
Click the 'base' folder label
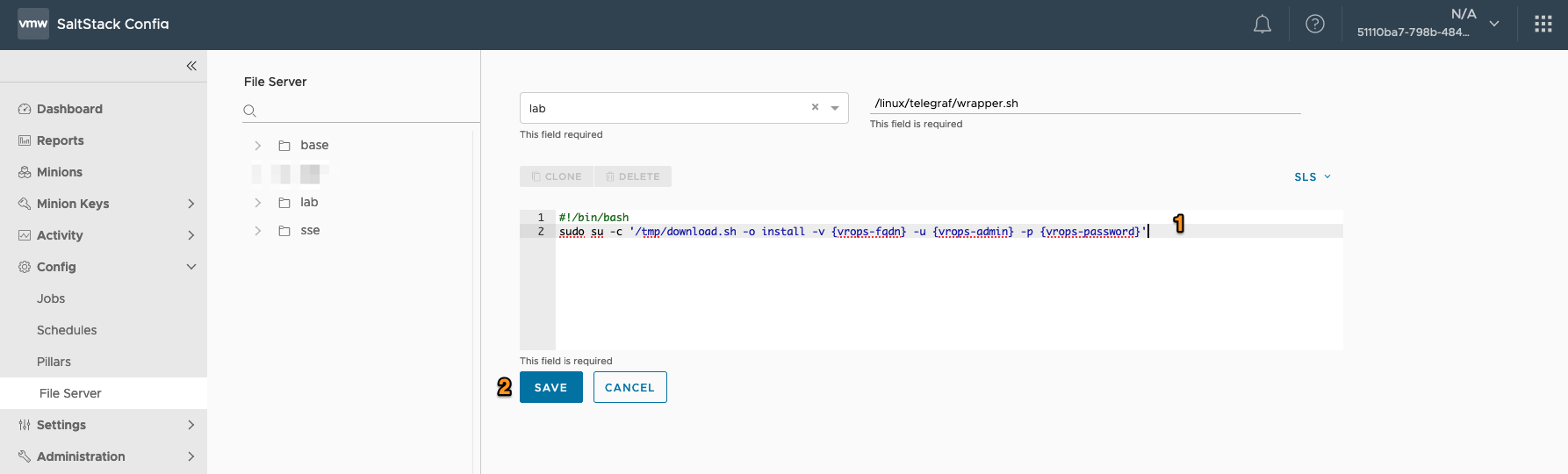[314, 145]
